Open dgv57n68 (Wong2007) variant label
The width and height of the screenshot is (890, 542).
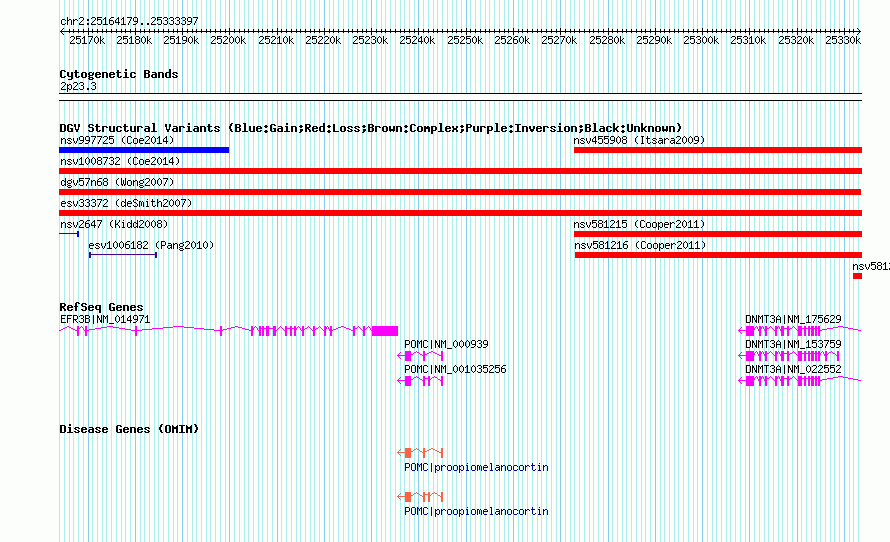[117, 182]
